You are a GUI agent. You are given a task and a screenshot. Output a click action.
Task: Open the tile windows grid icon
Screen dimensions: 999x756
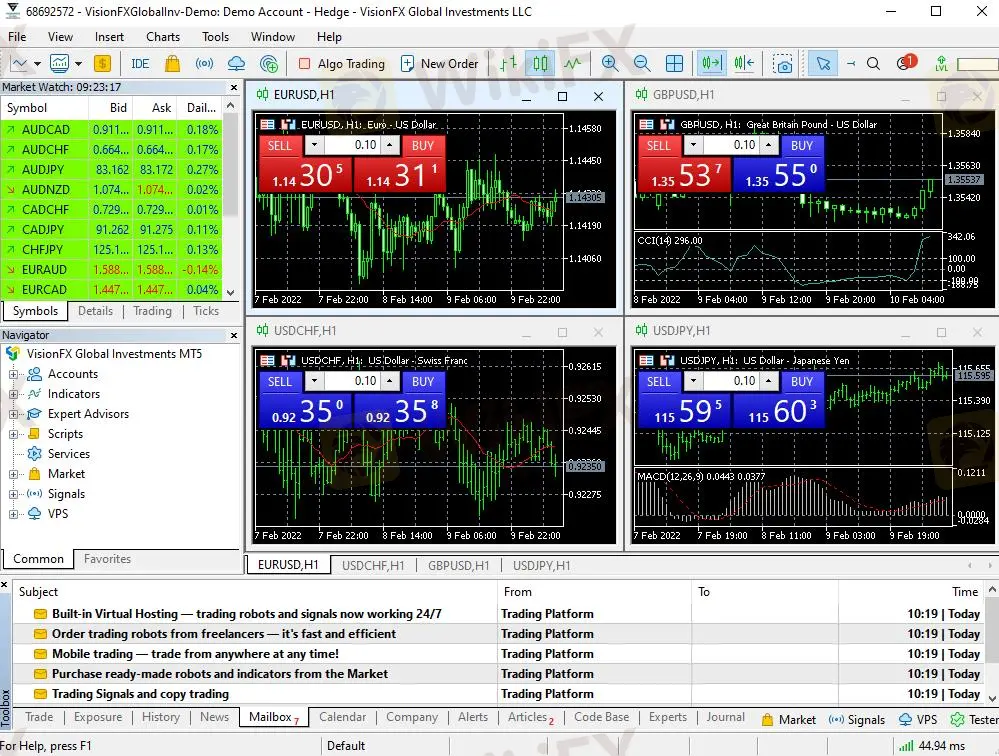click(674, 64)
